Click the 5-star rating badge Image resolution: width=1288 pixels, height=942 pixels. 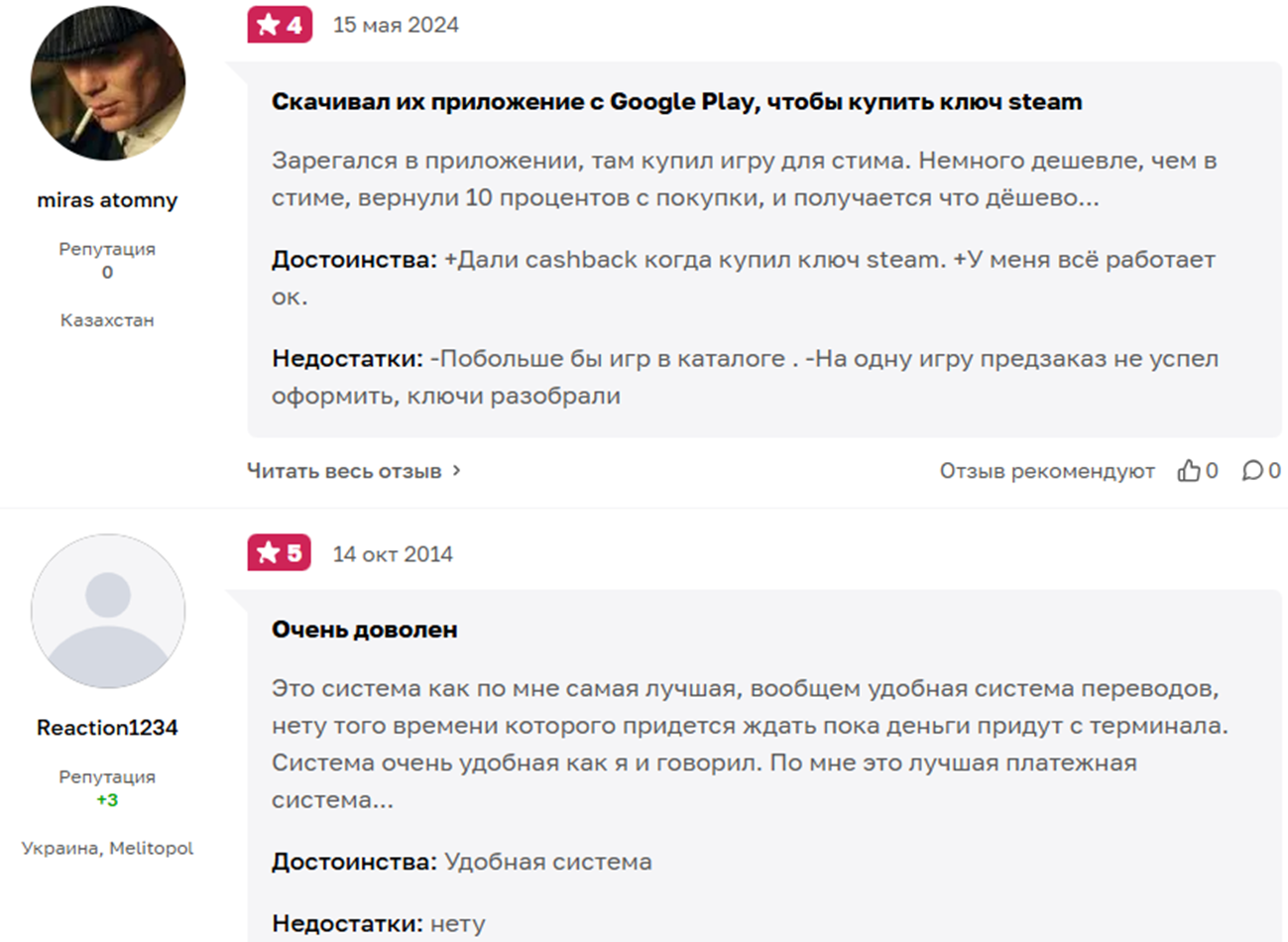(280, 553)
